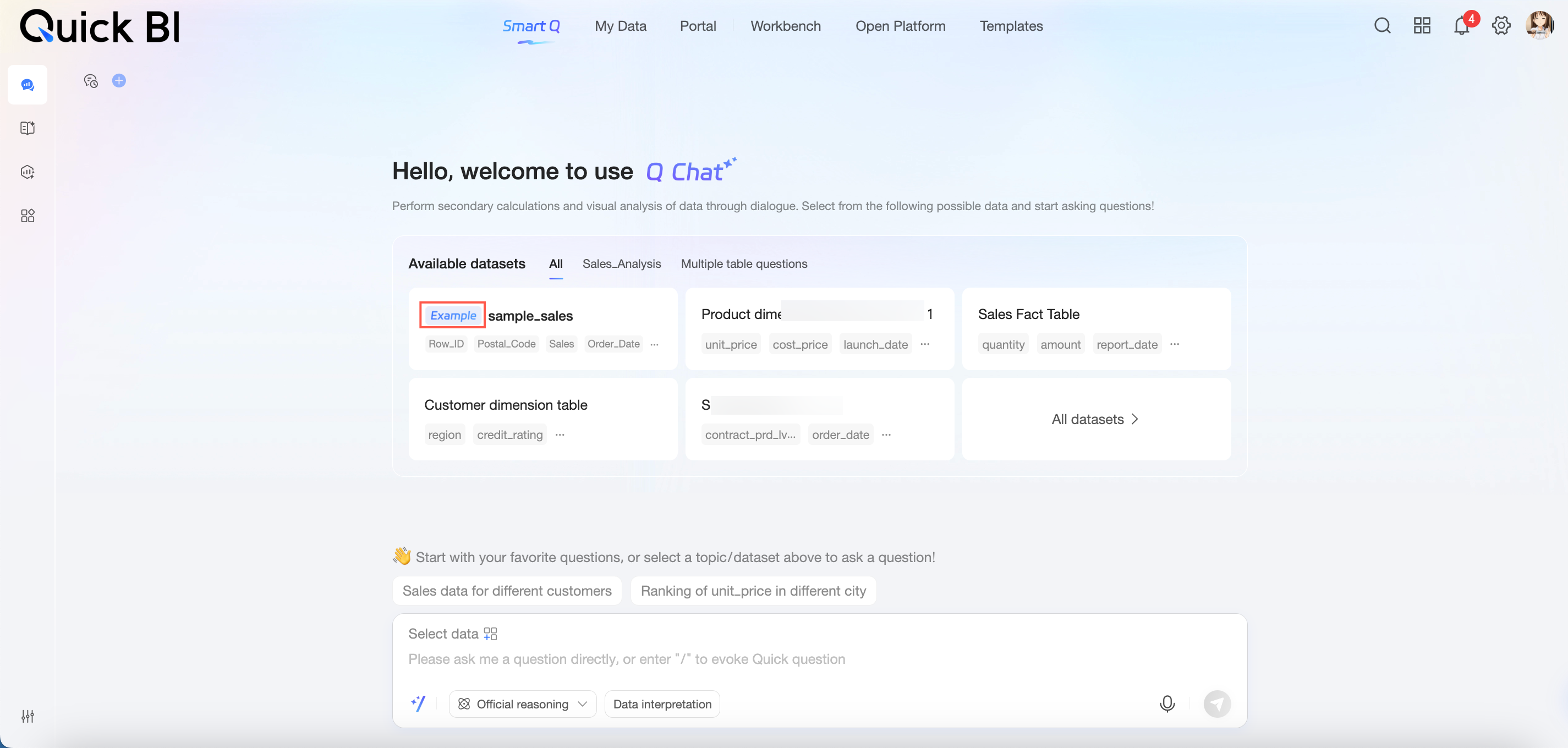Screen dimensions: 1568x748
Task: Open the All datasets link
Action: coord(1095,419)
